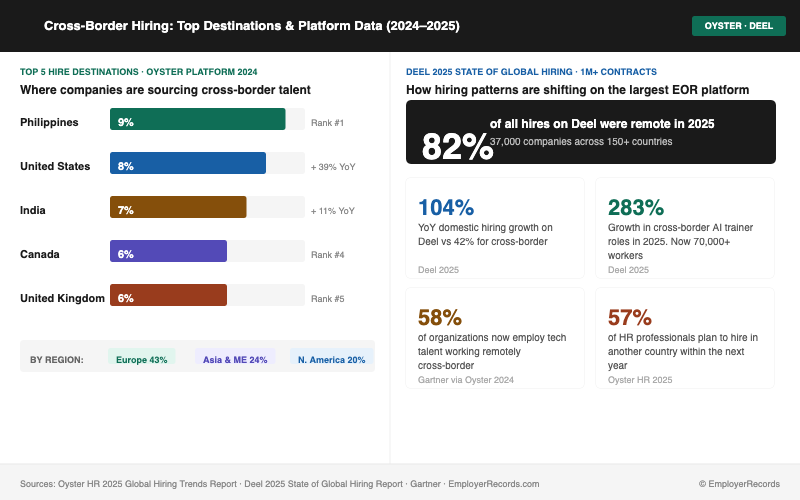
Task: Click the India country label
Action: [33, 210]
